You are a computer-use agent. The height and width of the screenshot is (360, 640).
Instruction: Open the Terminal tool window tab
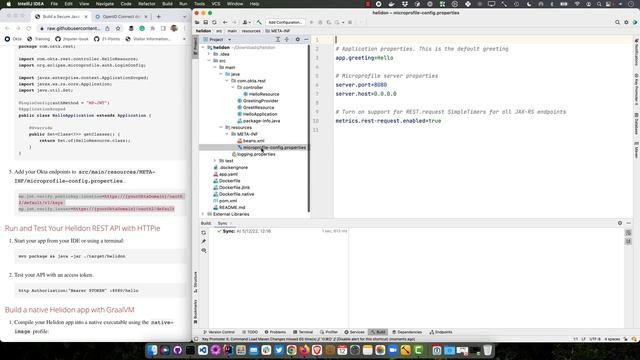pyautogui.click(x=303, y=332)
